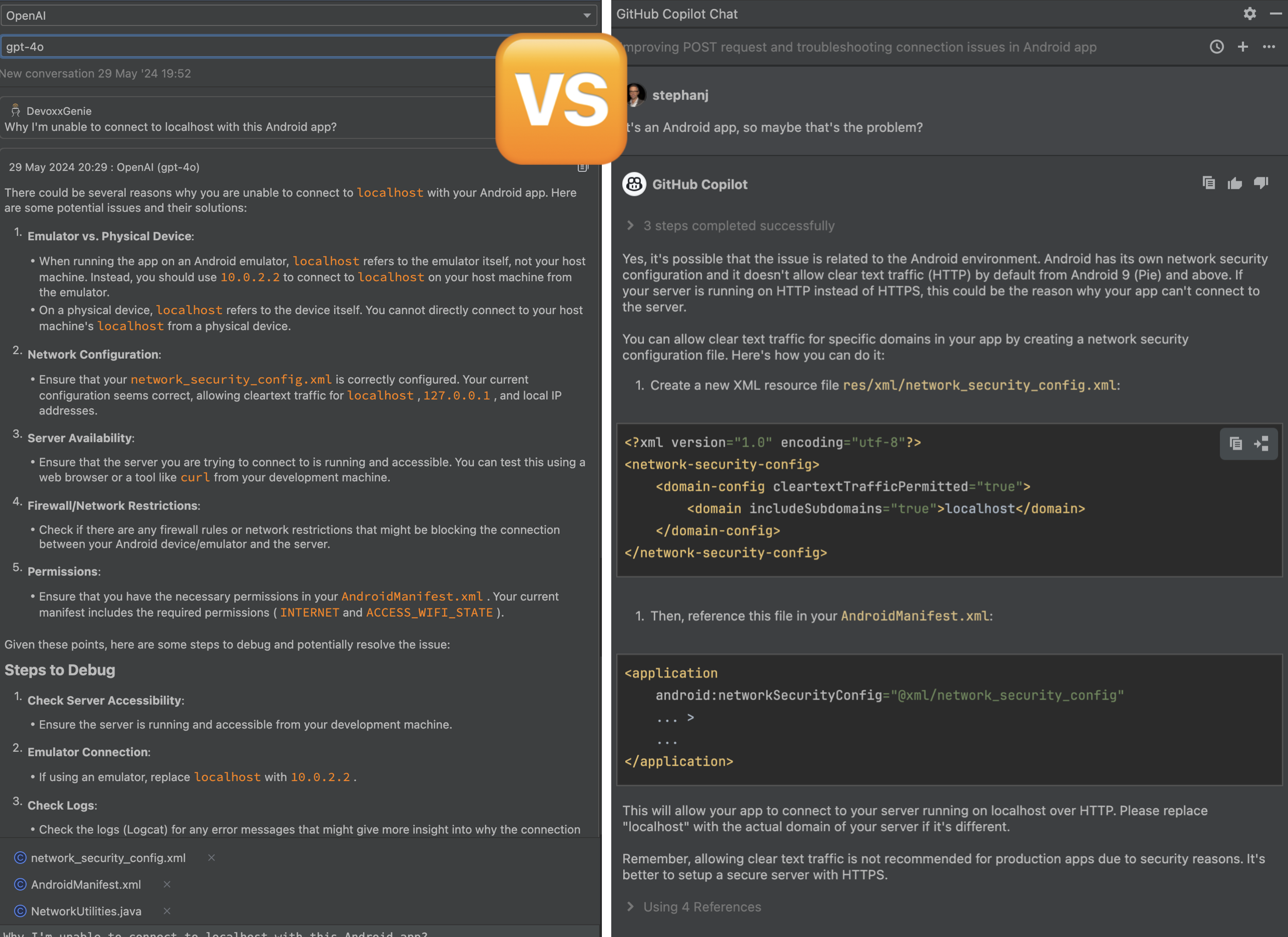This screenshot has width=1288, height=937.
Task: Give thumbs down to Copilot answer
Action: pyautogui.click(x=1261, y=183)
